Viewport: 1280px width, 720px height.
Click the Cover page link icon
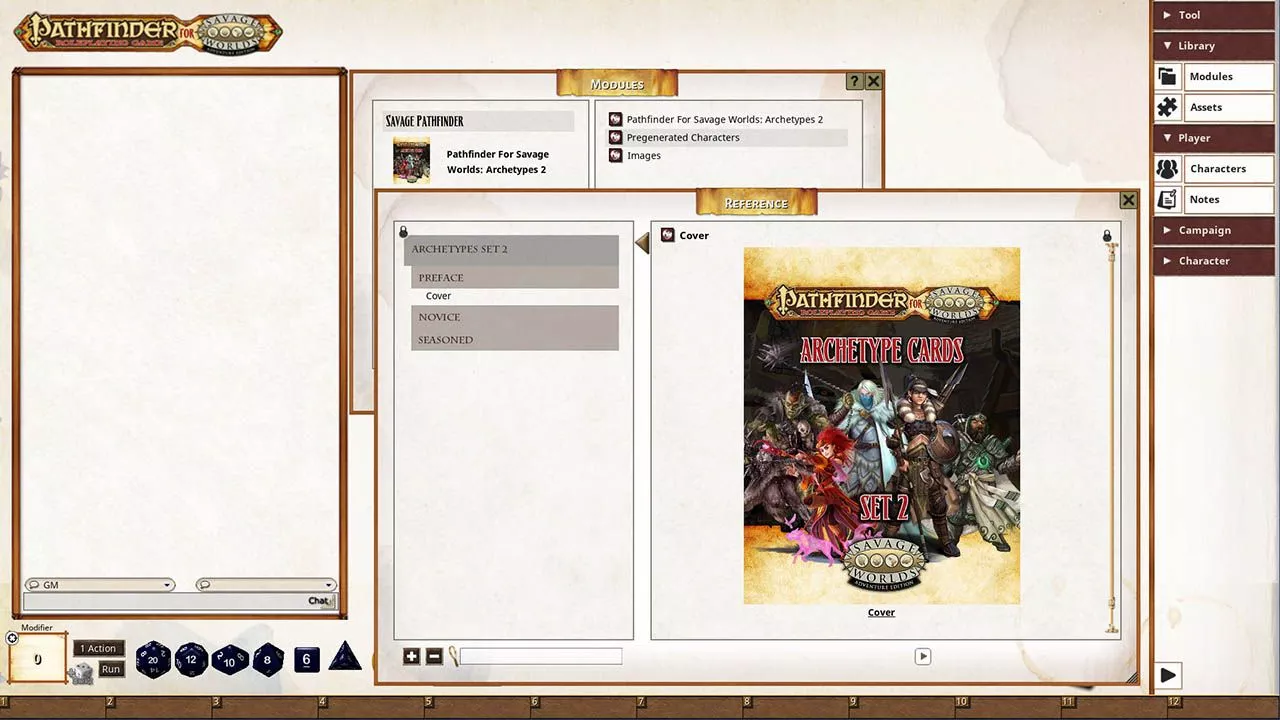click(668, 235)
